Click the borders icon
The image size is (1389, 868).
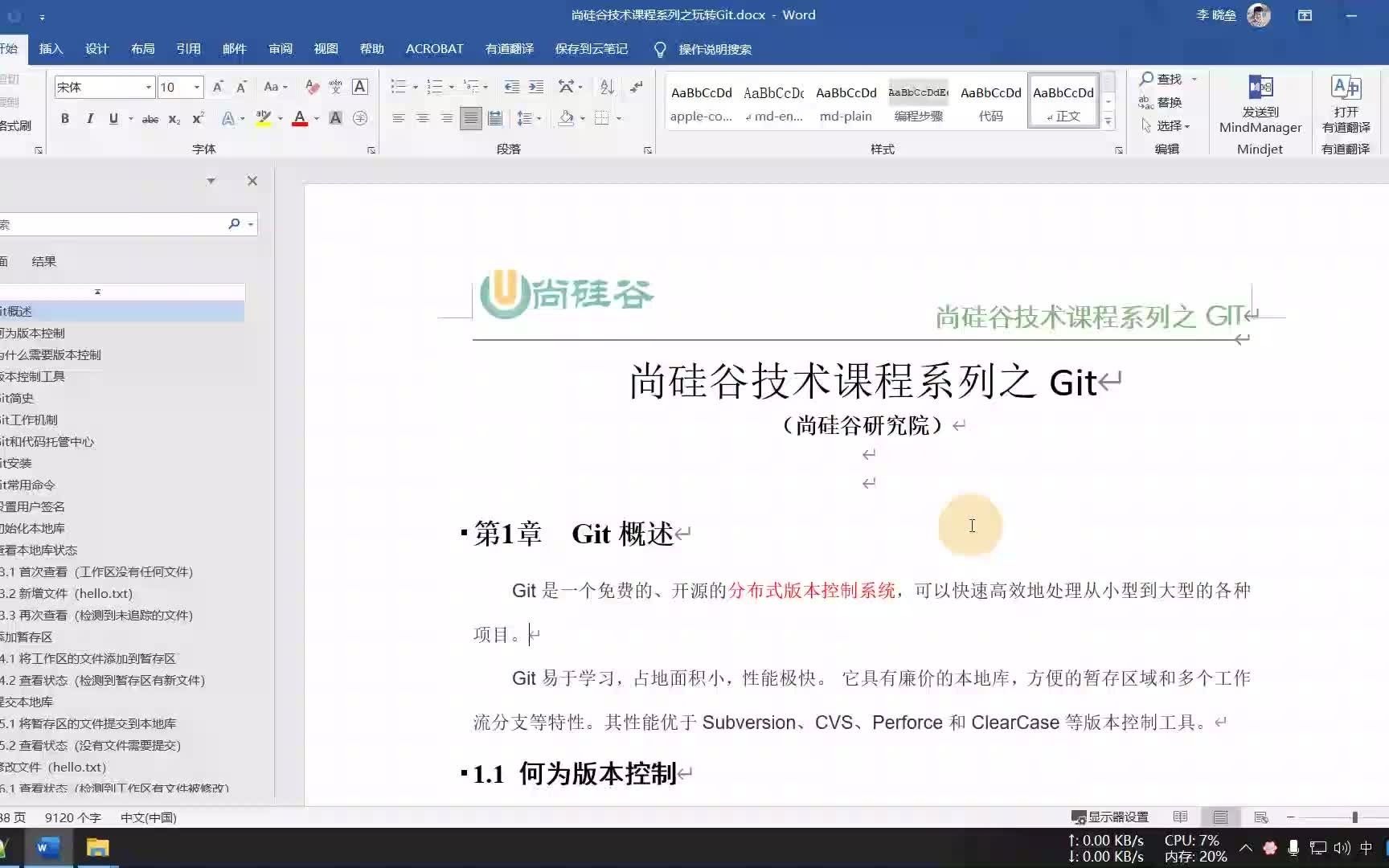point(602,119)
